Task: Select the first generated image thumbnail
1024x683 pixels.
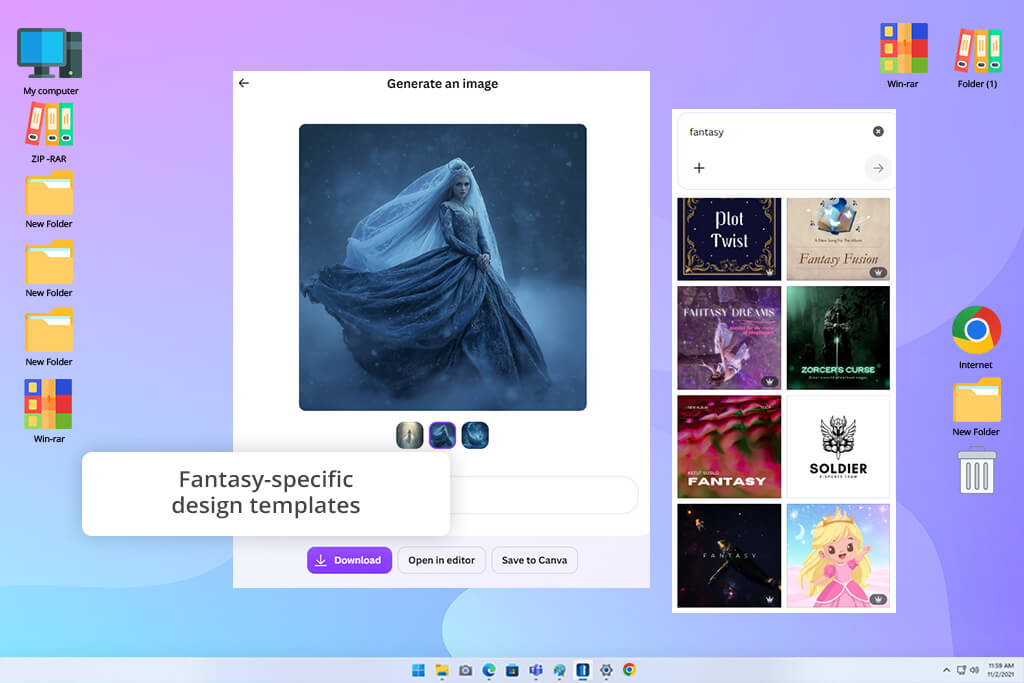Action: click(x=409, y=435)
